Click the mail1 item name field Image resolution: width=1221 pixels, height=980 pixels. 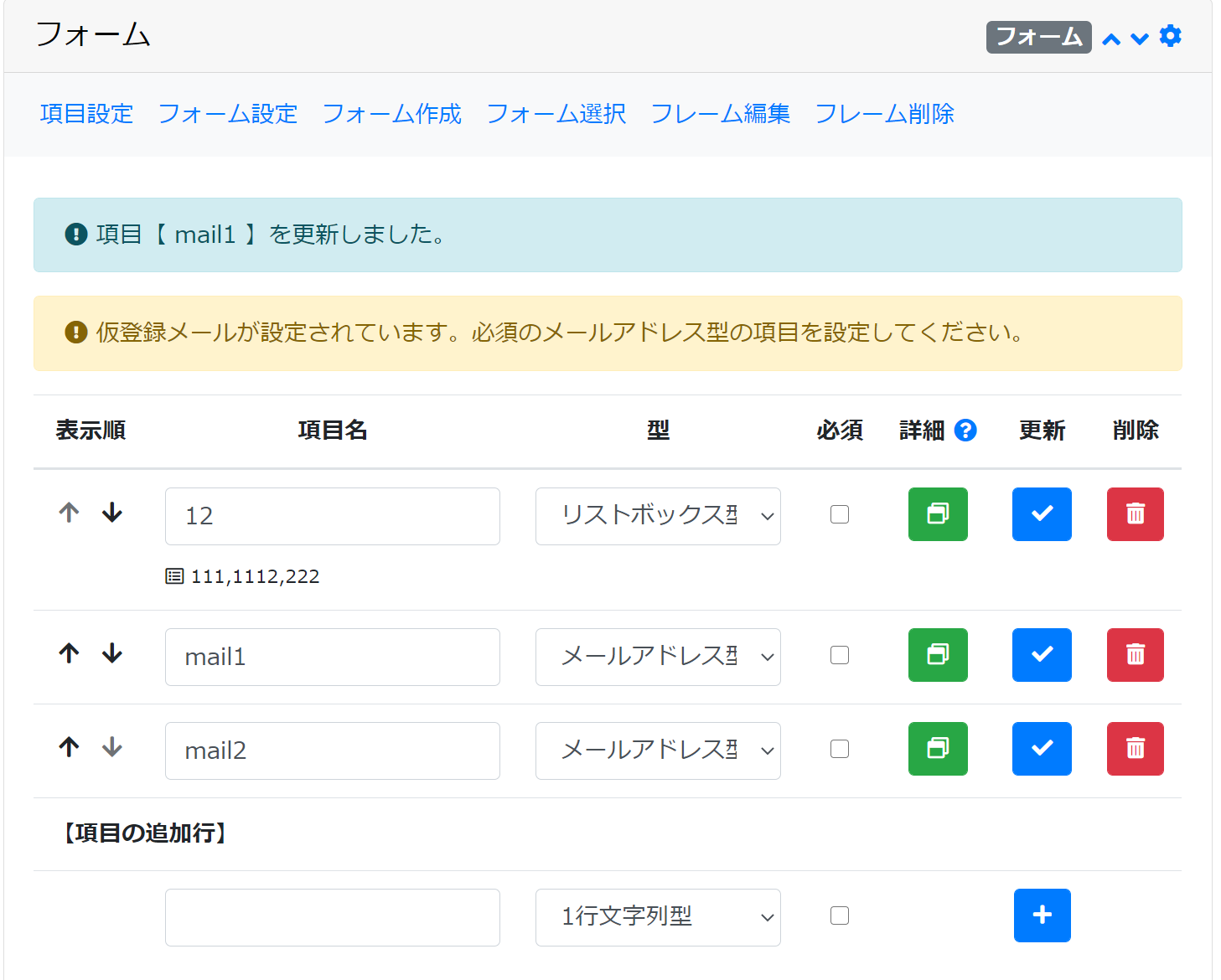(x=332, y=657)
